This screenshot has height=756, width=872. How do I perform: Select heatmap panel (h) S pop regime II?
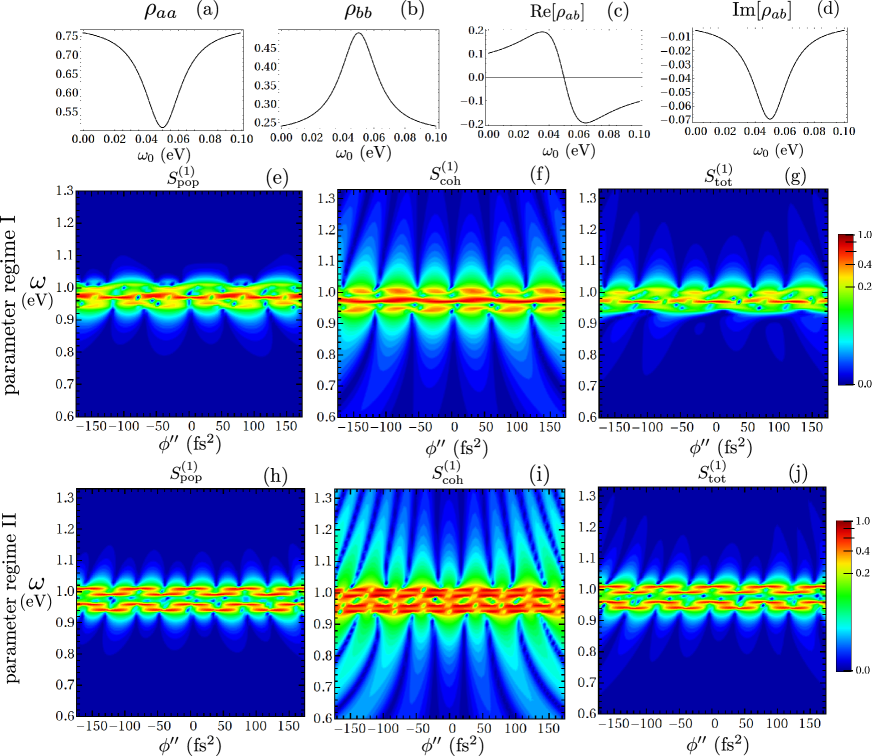click(190, 602)
